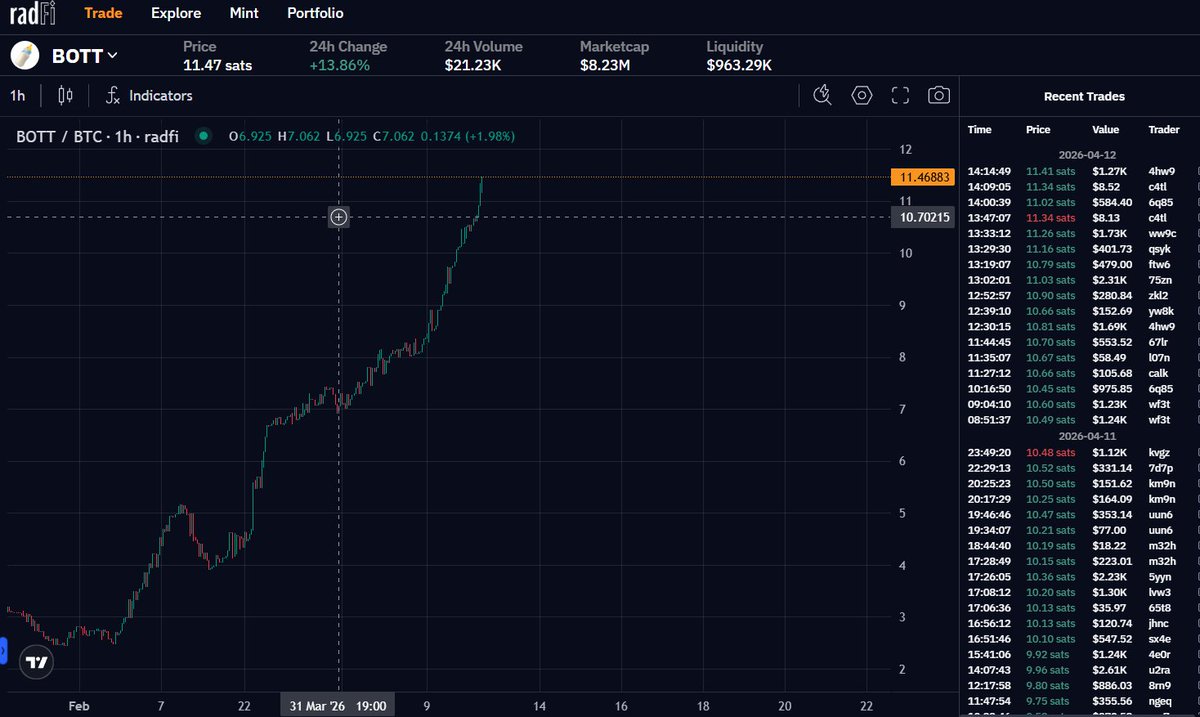Click the Recent Trades heading
This screenshot has height=717, width=1200.
click(1084, 96)
